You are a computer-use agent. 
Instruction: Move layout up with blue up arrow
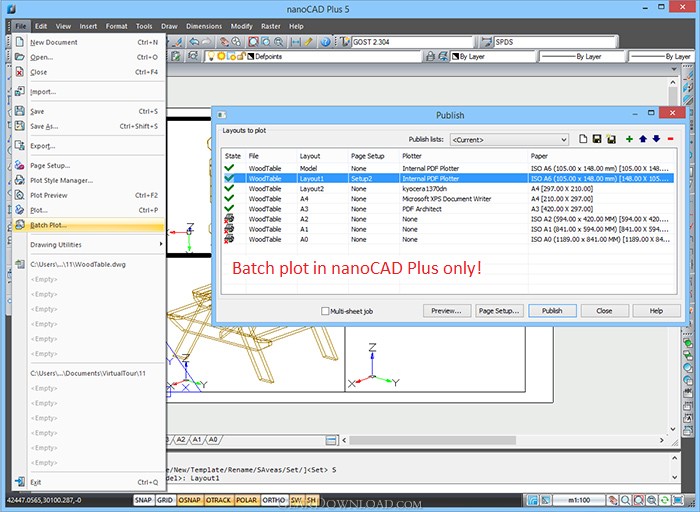click(x=643, y=139)
